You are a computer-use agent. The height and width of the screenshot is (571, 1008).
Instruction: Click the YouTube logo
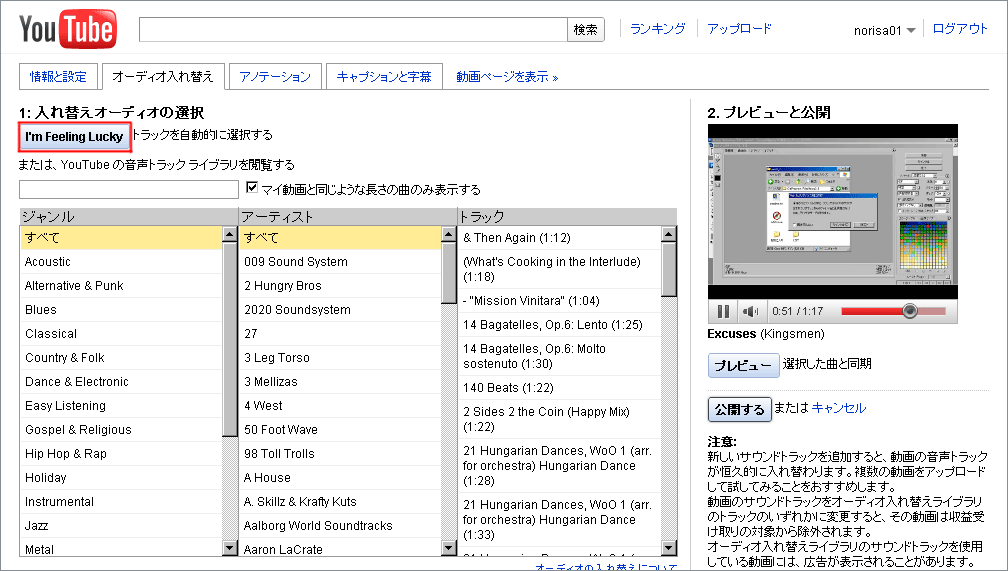68,29
